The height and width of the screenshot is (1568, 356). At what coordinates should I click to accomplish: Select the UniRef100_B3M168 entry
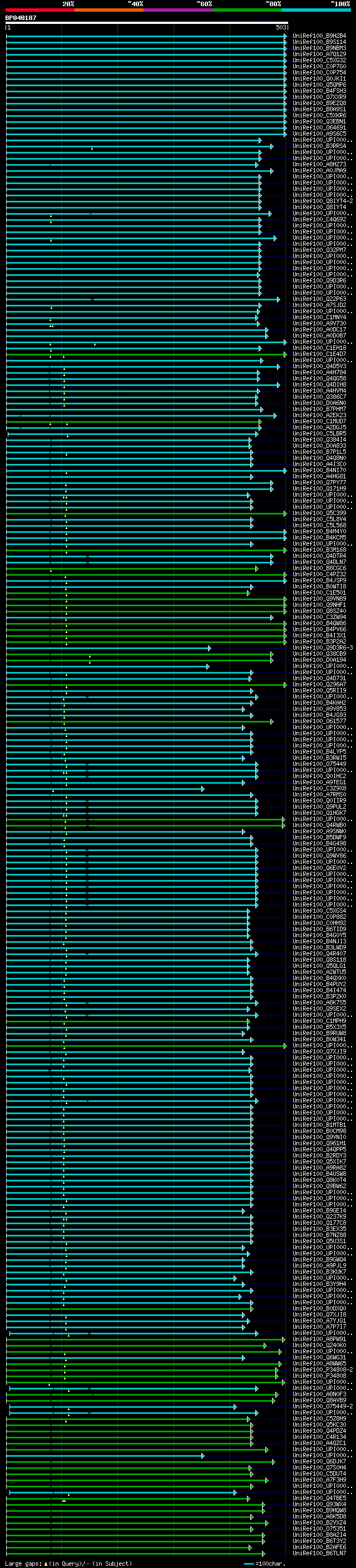tap(319, 550)
